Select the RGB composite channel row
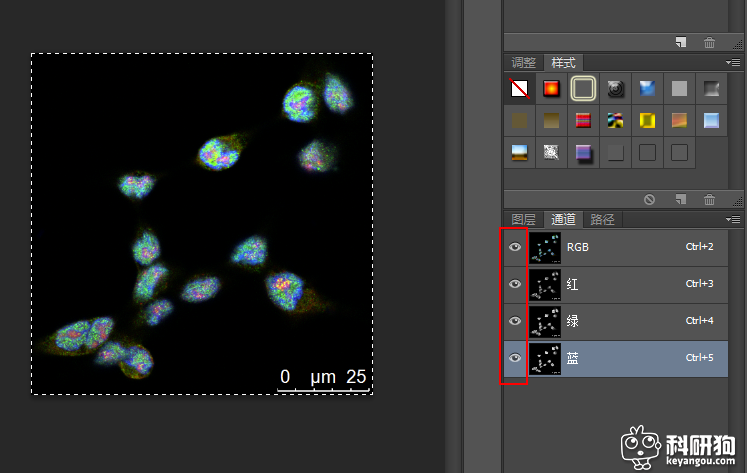 point(616,247)
